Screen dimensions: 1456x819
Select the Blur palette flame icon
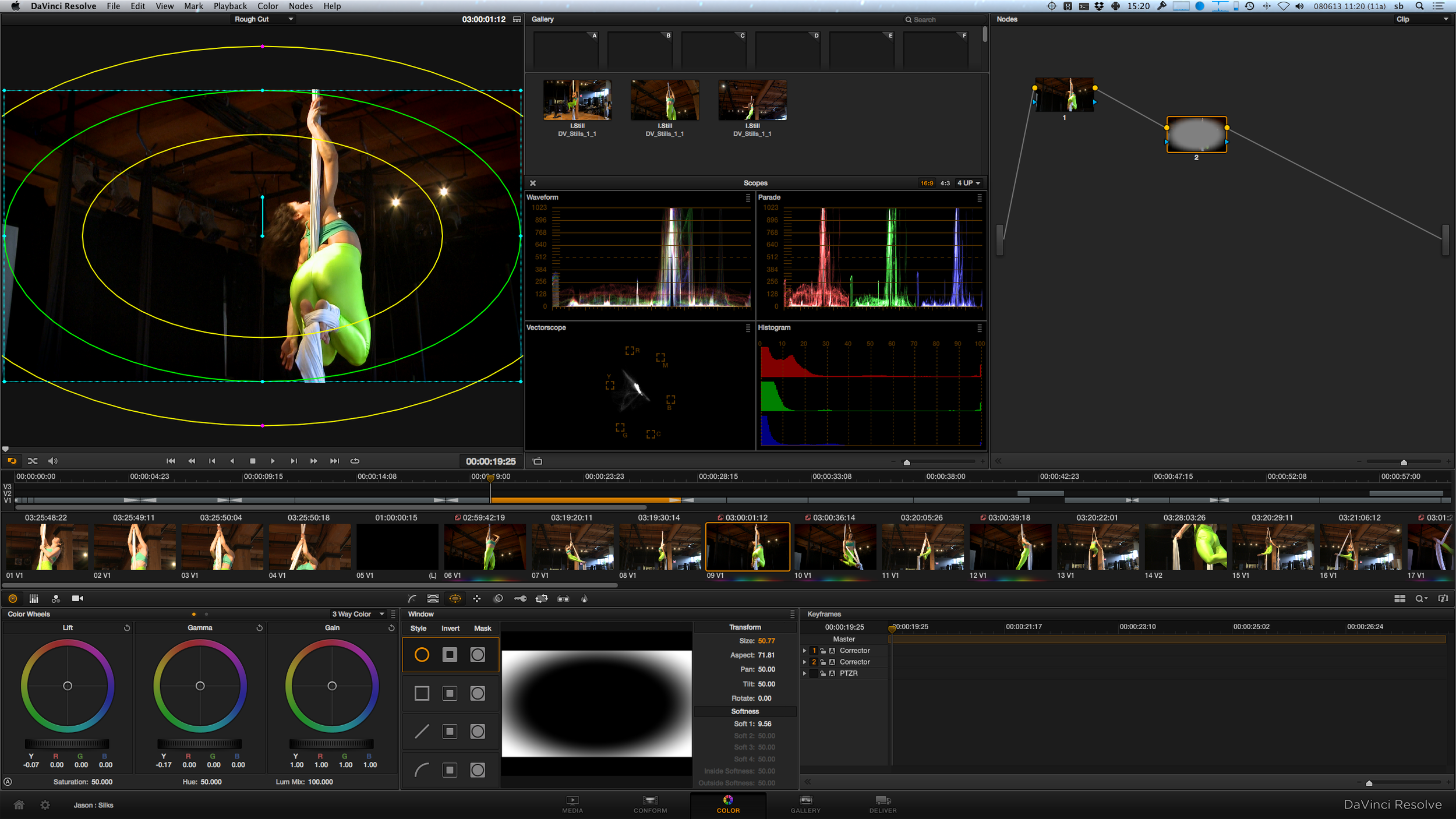tap(584, 598)
